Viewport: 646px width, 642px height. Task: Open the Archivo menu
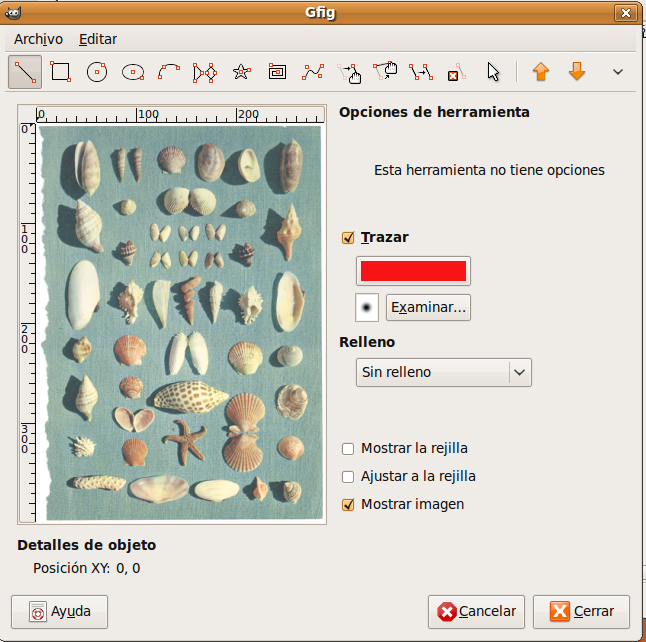[38, 39]
